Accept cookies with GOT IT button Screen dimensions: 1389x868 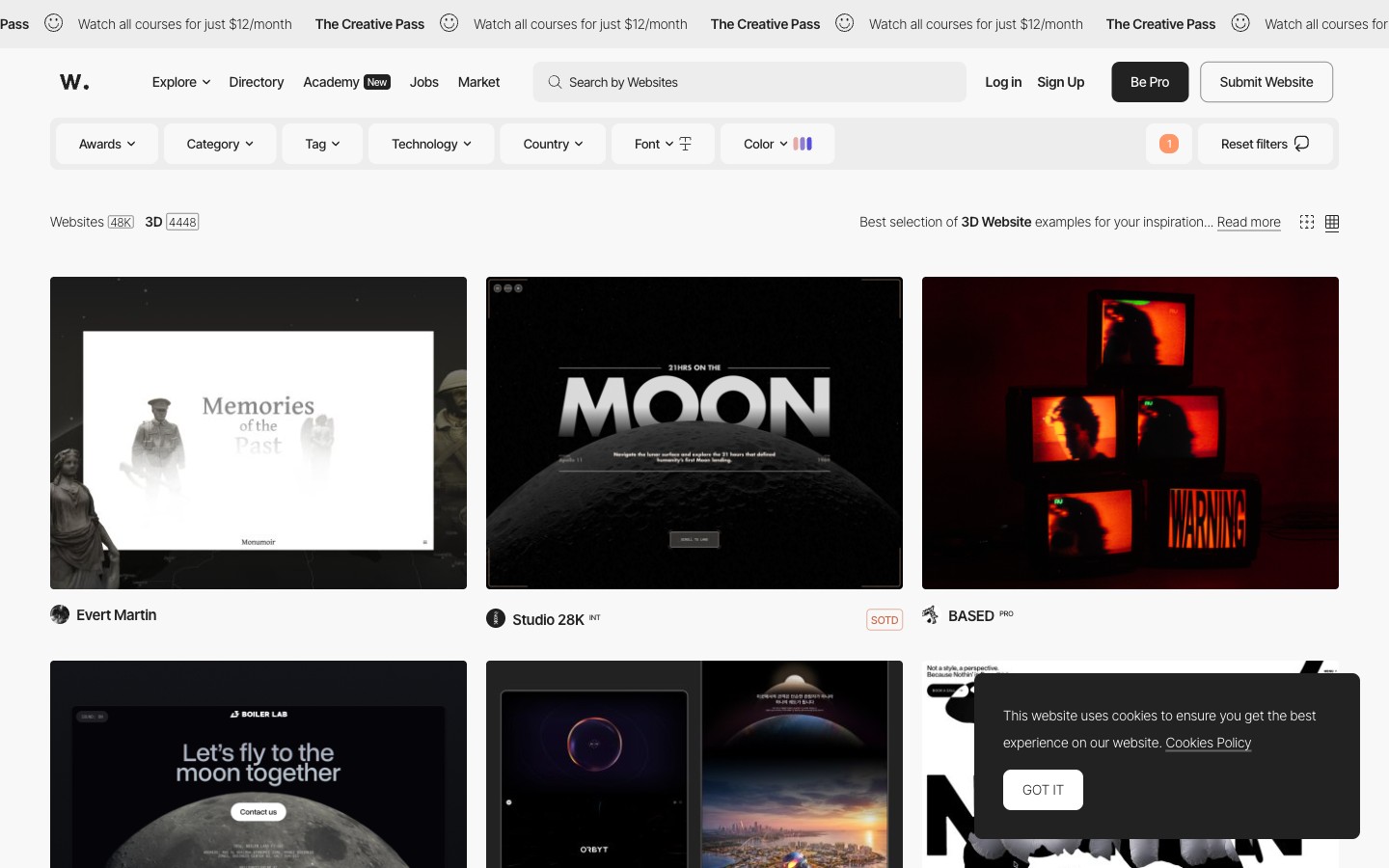tap(1043, 790)
